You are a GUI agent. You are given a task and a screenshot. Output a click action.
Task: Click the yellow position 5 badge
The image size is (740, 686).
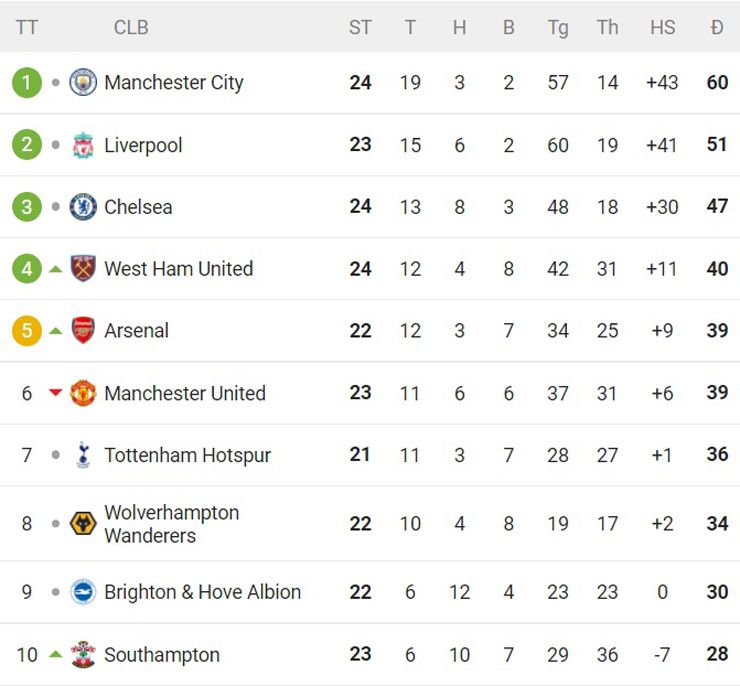[27, 330]
